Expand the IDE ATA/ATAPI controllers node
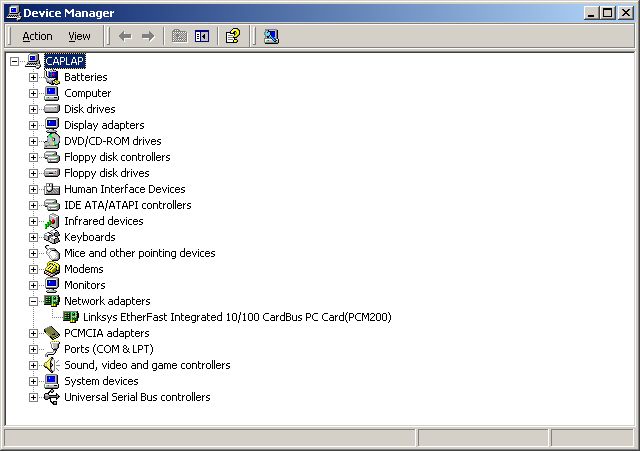The height and width of the screenshot is (451, 640). (x=33, y=205)
